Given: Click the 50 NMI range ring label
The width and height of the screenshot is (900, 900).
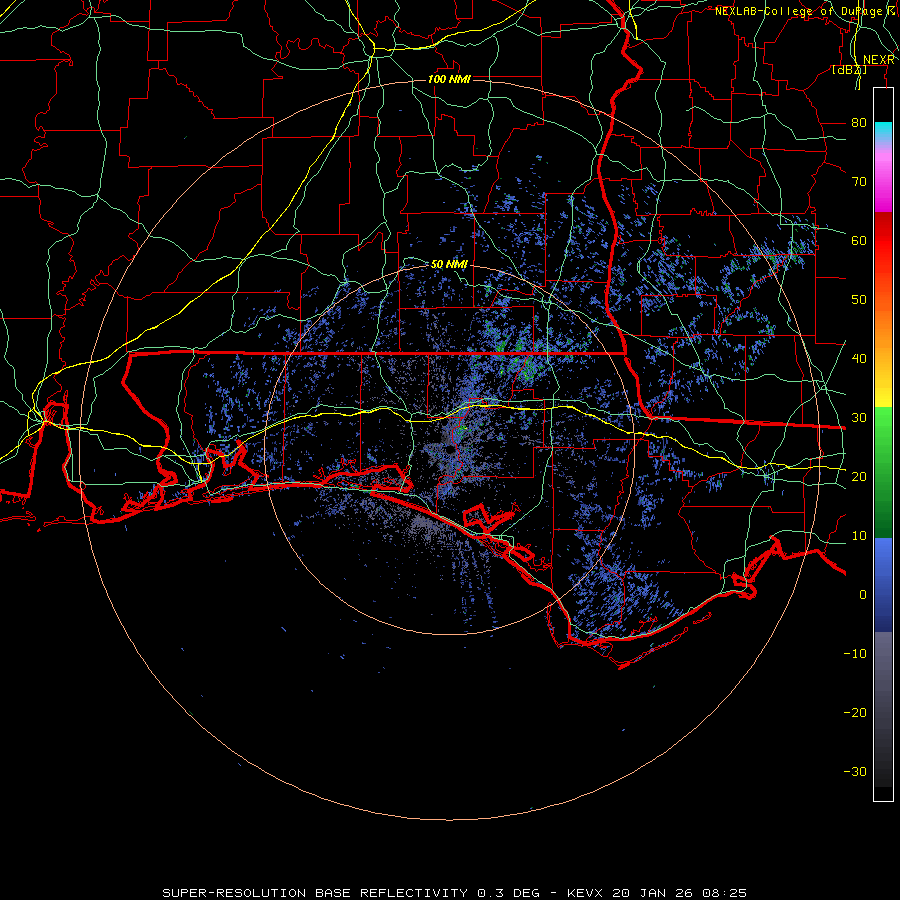Looking at the screenshot, I should 449,264.
